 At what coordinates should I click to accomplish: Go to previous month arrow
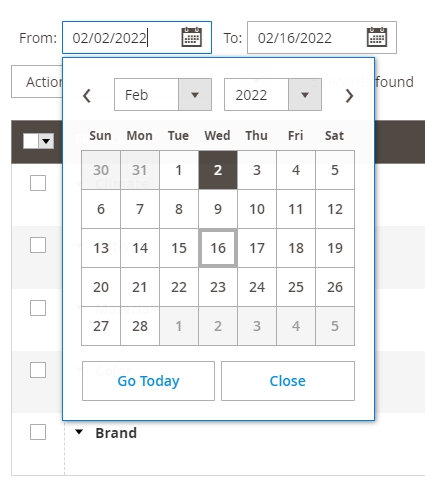pos(87,96)
